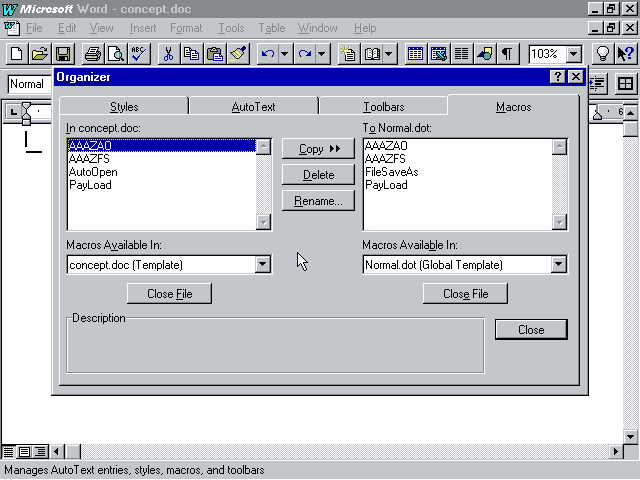
Task: Click the Help pointer question icon
Action: pos(625,53)
